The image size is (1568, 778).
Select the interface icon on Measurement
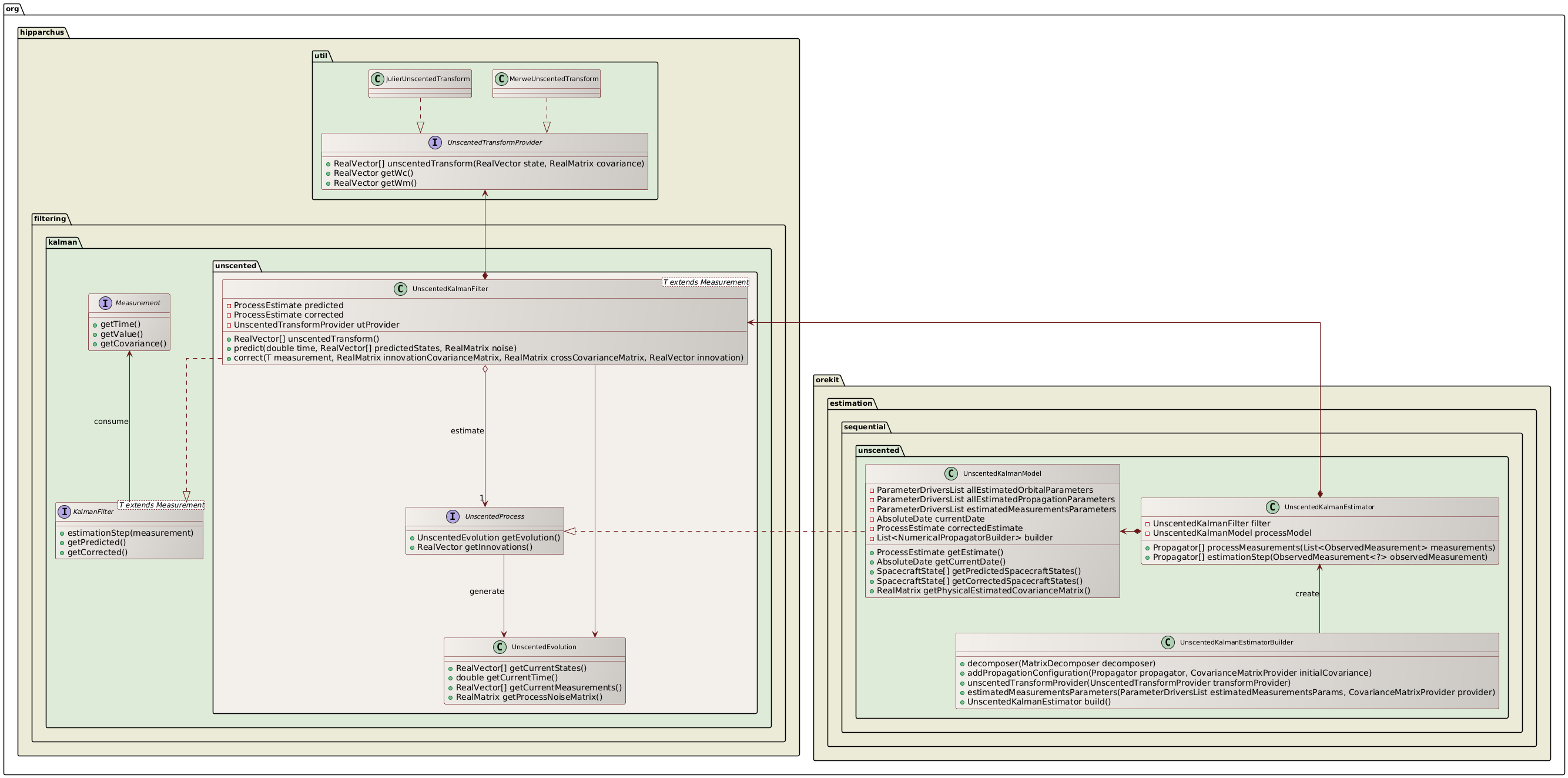106,303
